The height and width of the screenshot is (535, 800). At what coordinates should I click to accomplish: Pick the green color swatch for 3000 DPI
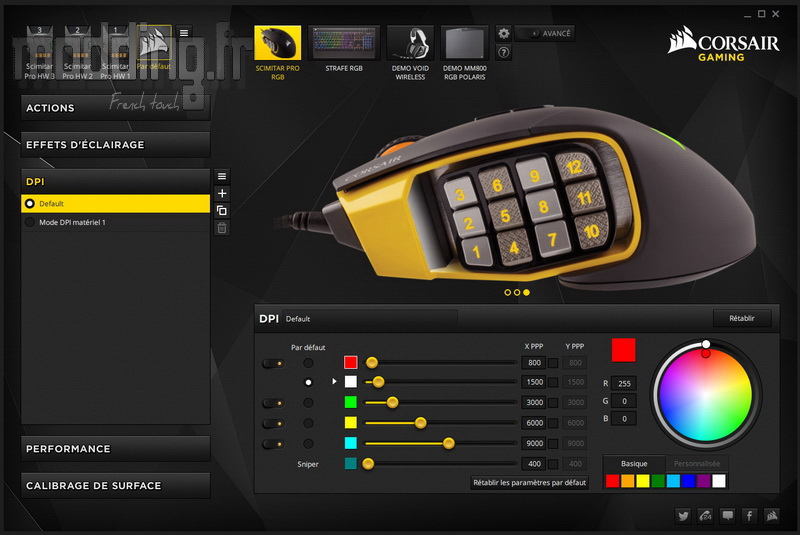(x=351, y=402)
